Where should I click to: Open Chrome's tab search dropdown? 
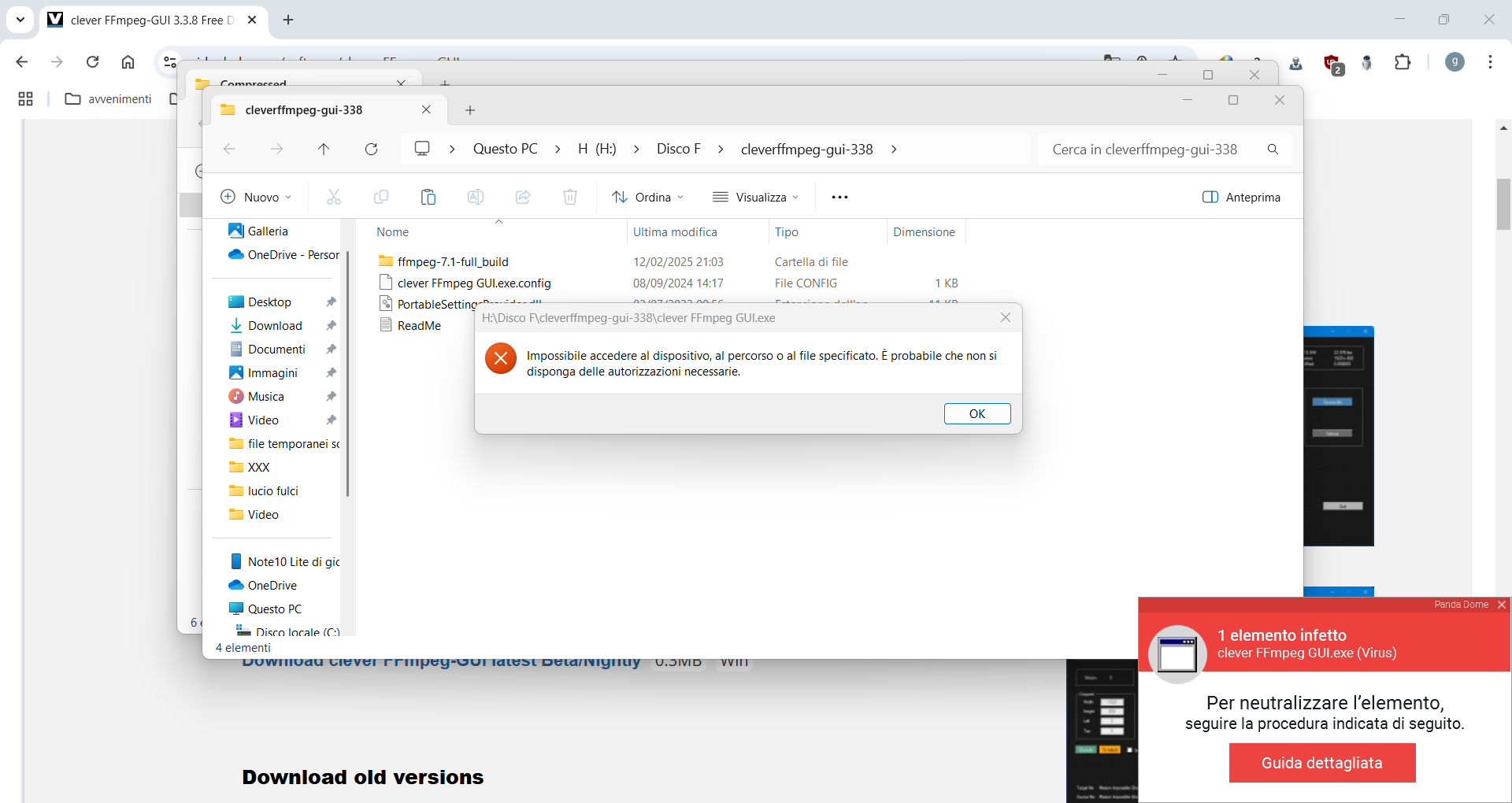[20, 20]
